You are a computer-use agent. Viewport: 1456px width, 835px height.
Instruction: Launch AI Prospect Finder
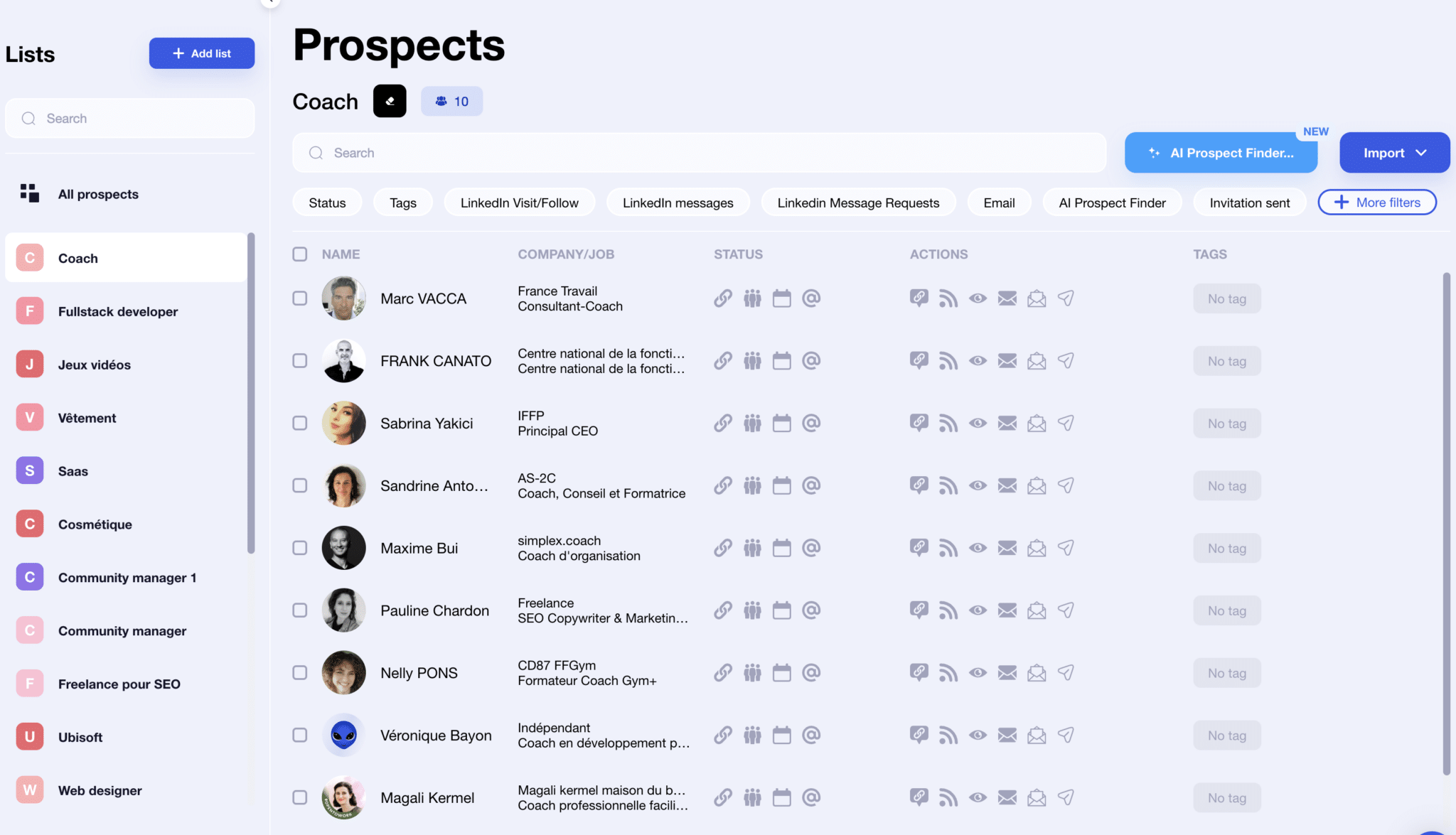coord(1220,152)
